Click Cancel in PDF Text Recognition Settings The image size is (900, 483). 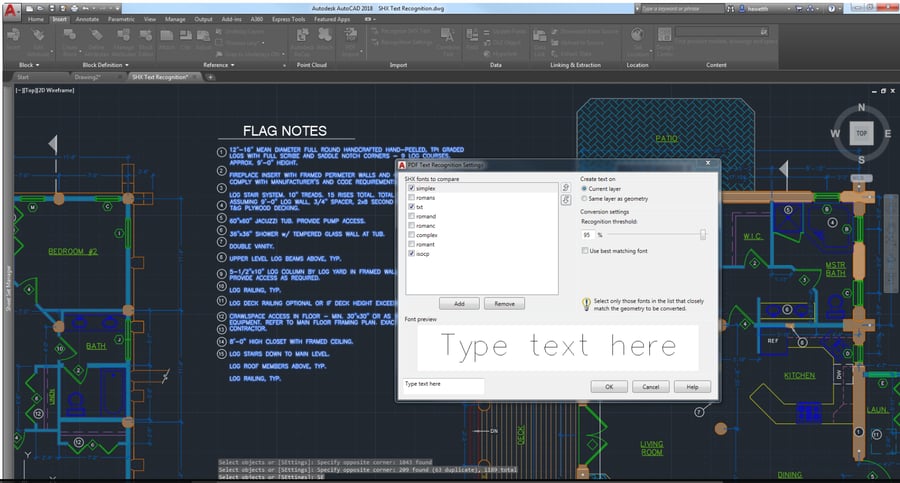(650, 387)
